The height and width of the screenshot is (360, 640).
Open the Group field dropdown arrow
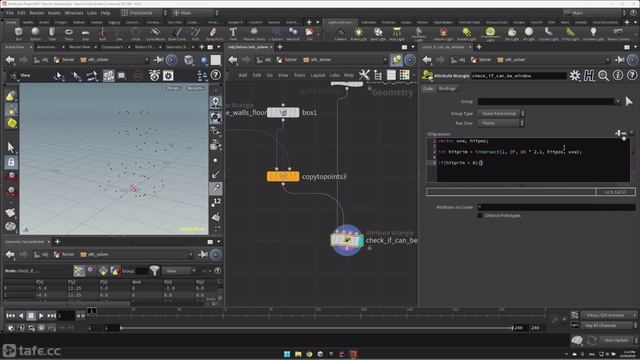[x=618, y=101]
